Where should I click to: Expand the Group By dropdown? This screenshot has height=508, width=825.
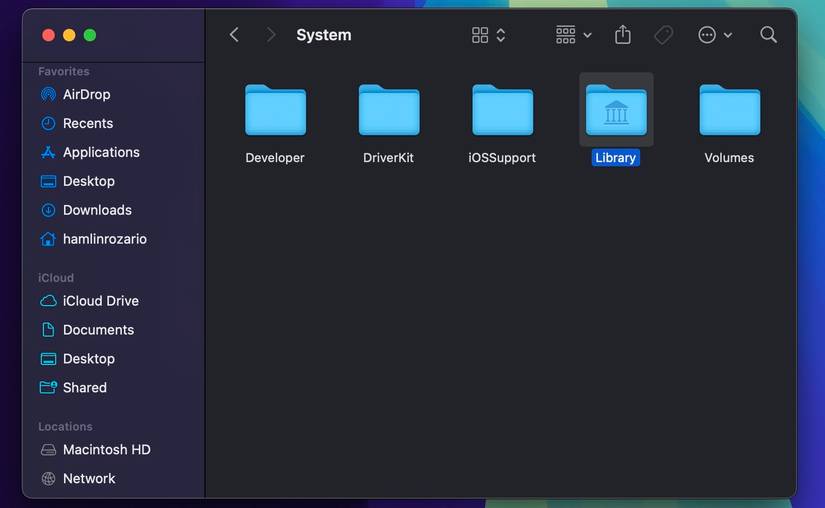pos(574,35)
